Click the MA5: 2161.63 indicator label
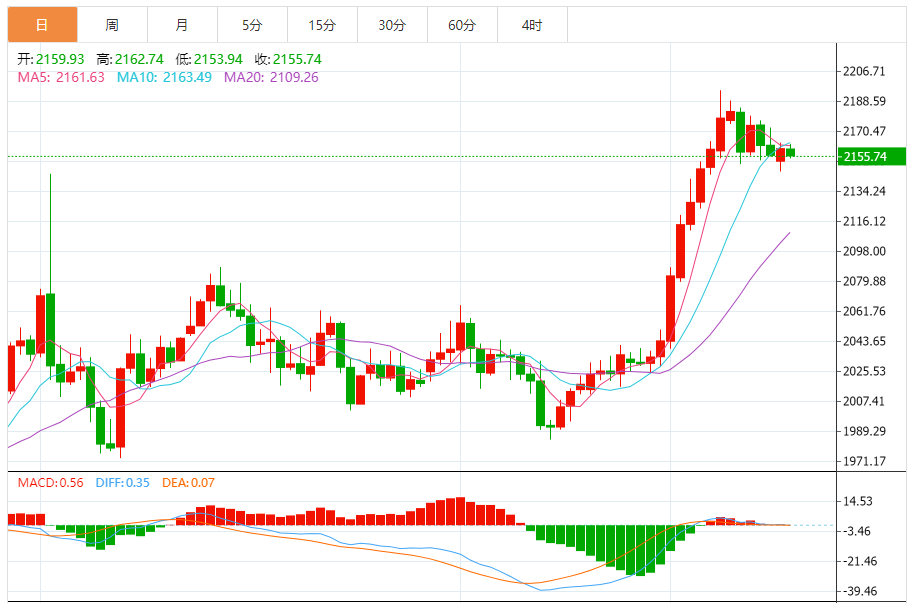 pos(61,77)
